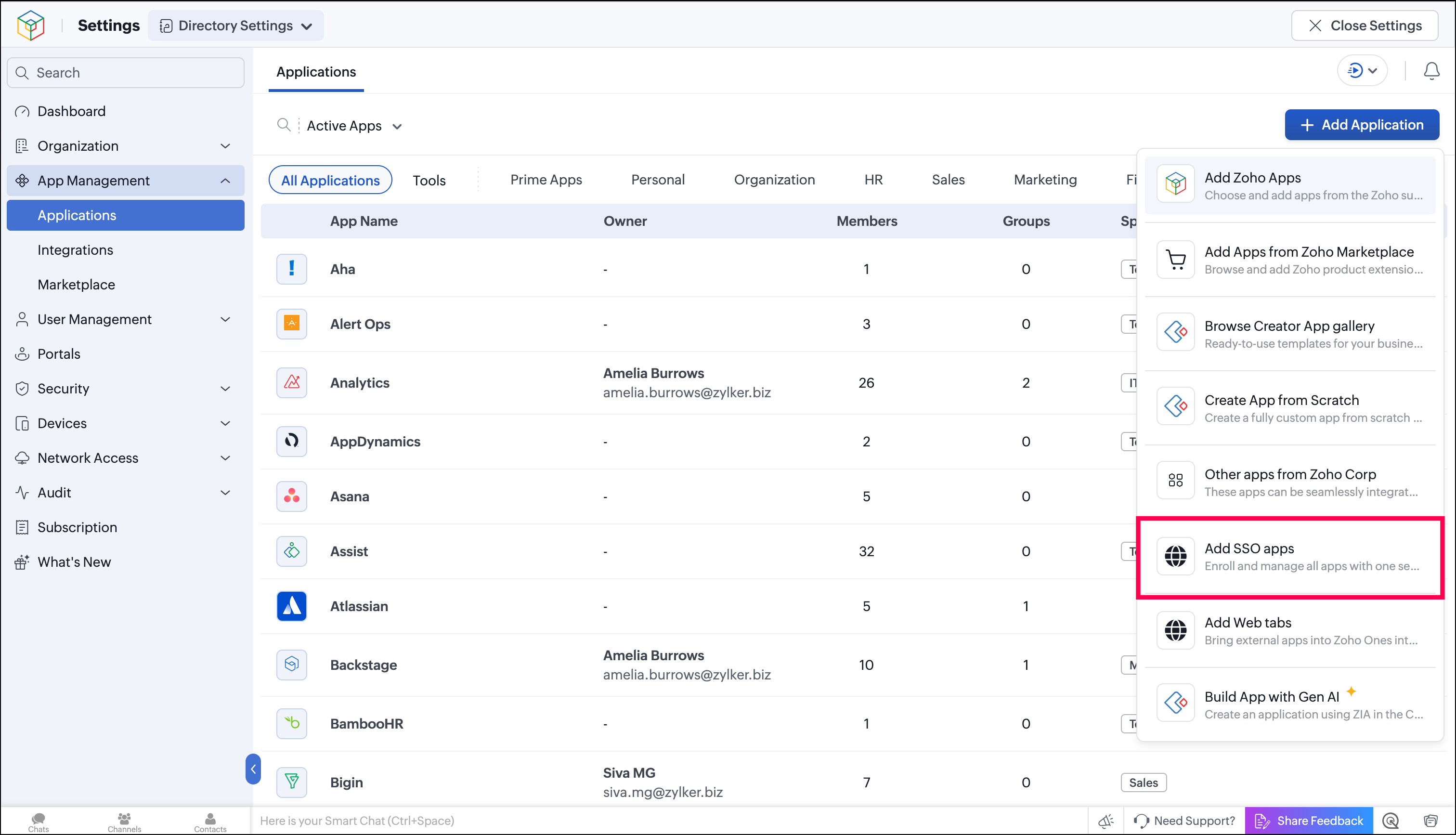Switch to the Personal filter tab
Image resolution: width=1456 pixels, height=835 pixels.
point(658,180)
